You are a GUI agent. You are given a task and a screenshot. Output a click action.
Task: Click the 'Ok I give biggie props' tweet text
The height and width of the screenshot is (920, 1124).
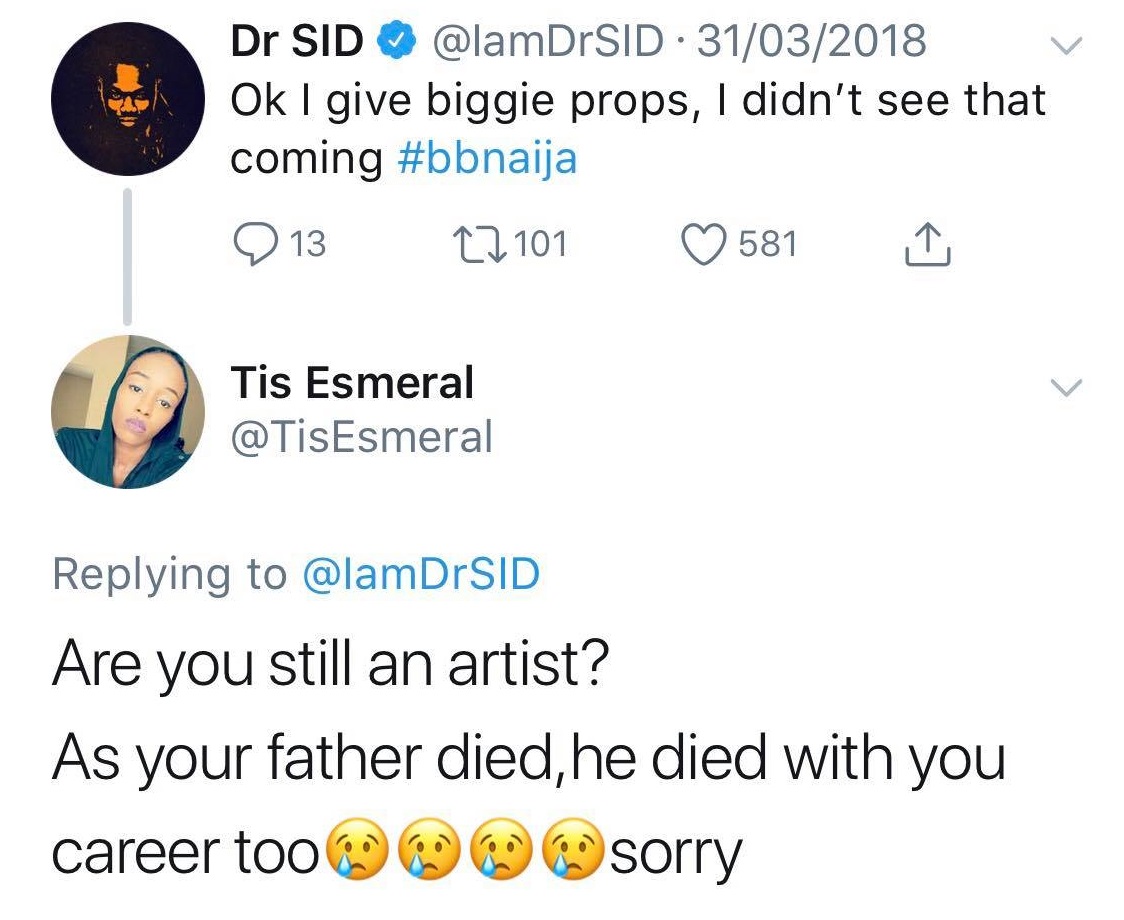click(x=637, y=101)
